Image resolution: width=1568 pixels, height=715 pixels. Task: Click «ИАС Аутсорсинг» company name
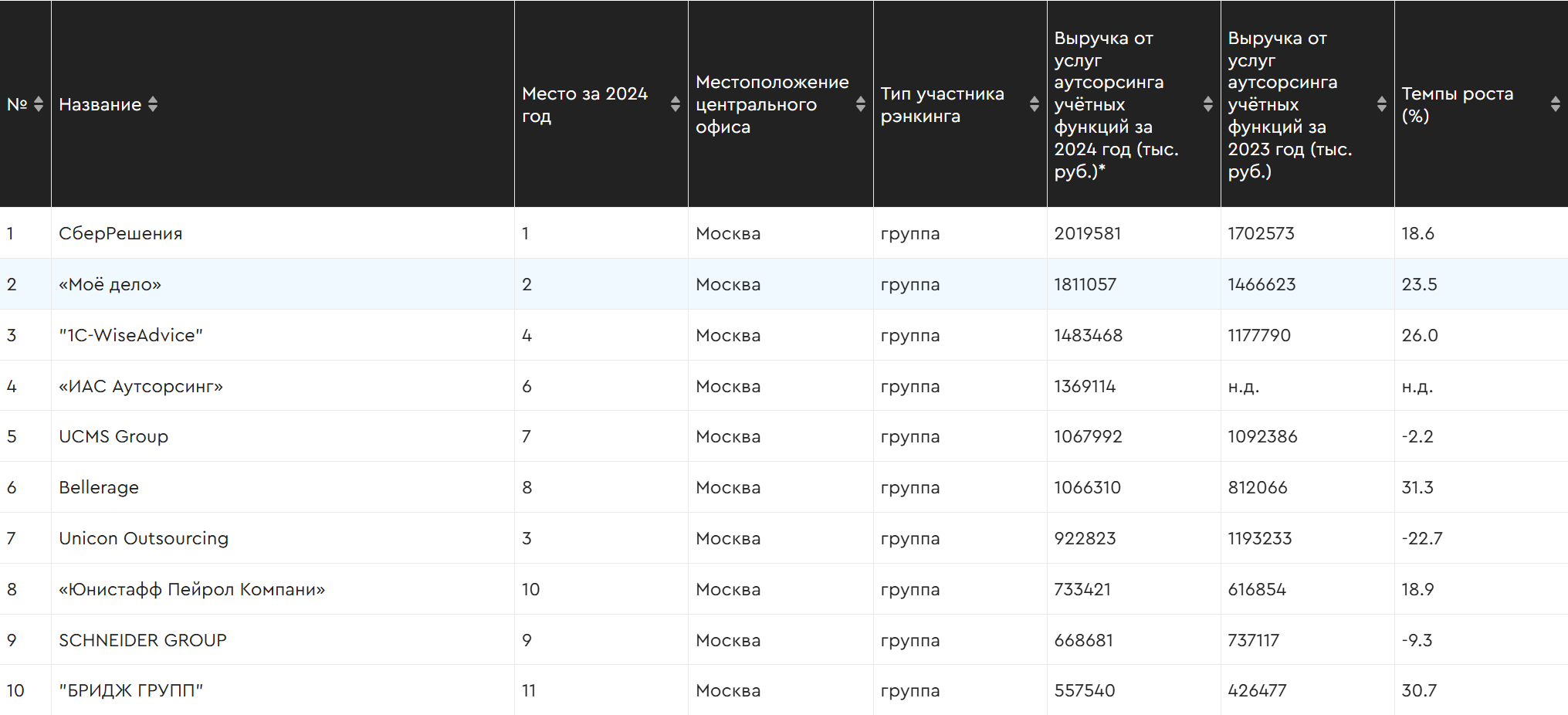(x=141, y=386)
